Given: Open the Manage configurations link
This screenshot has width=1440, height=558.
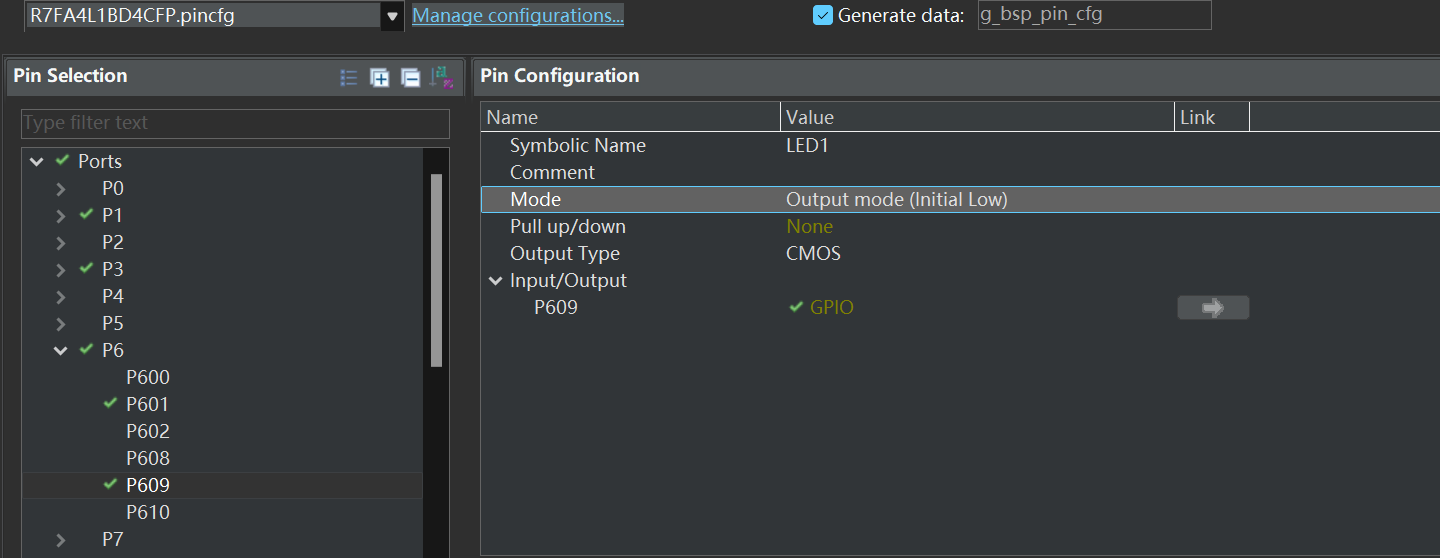Looking at the screenshot, I should 518,15.
